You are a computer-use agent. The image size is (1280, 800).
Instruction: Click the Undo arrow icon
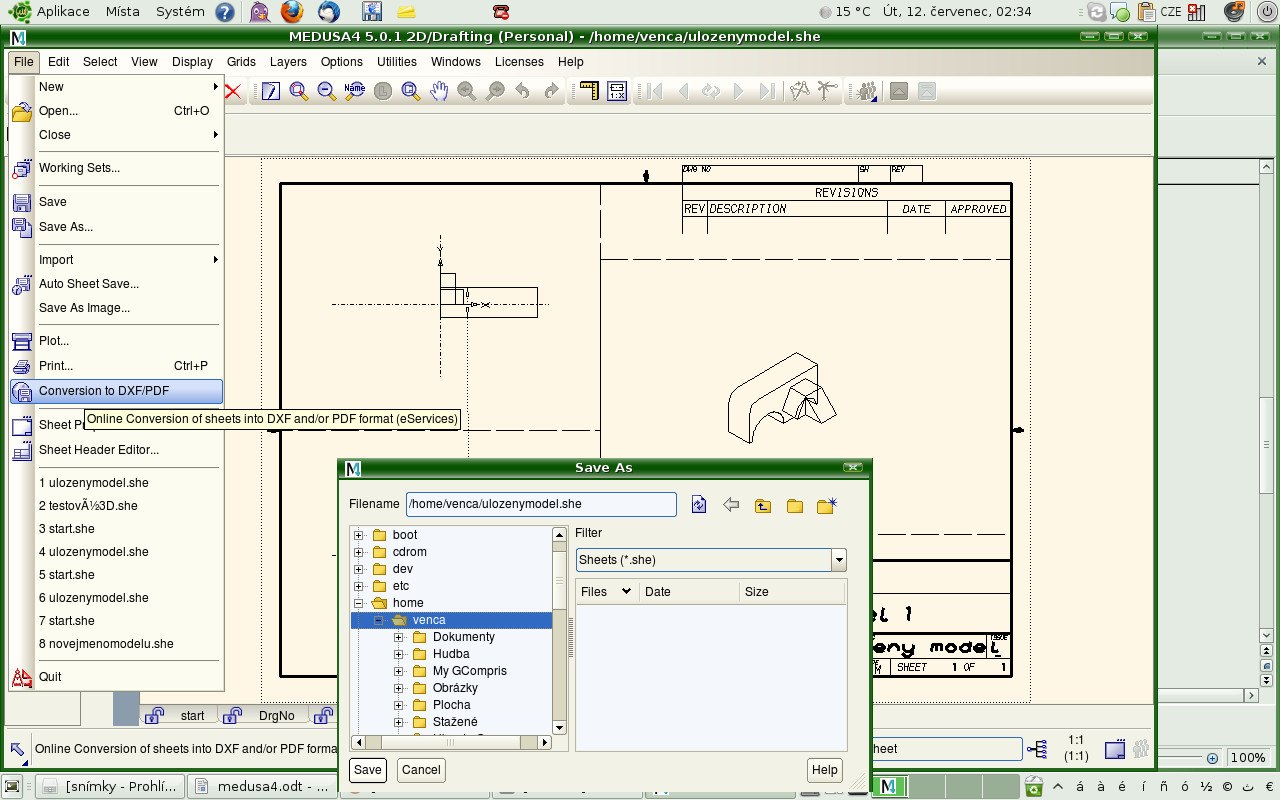(x=522, y=91)
